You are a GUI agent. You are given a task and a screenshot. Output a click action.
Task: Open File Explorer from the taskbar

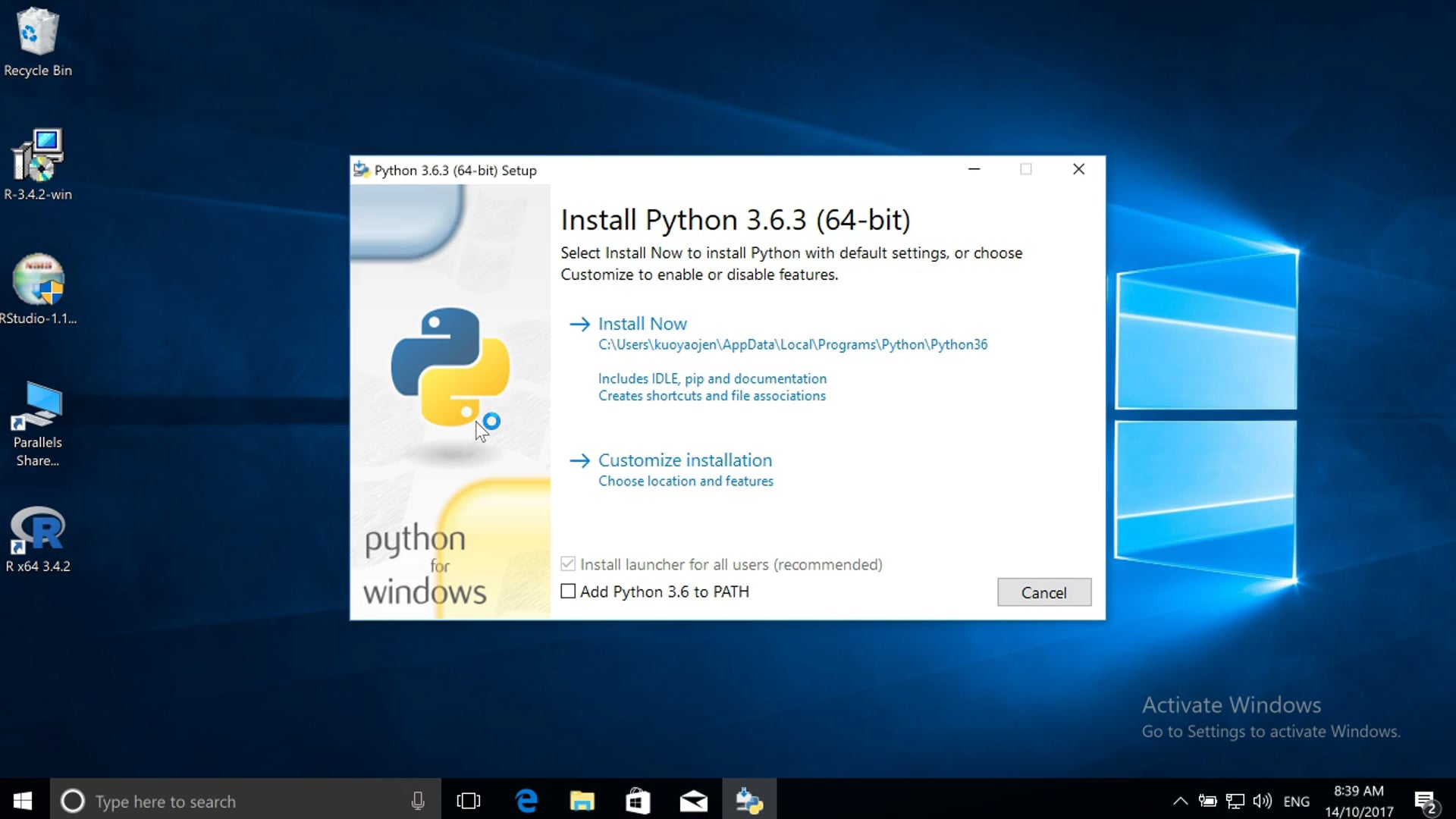pos(582,800)
